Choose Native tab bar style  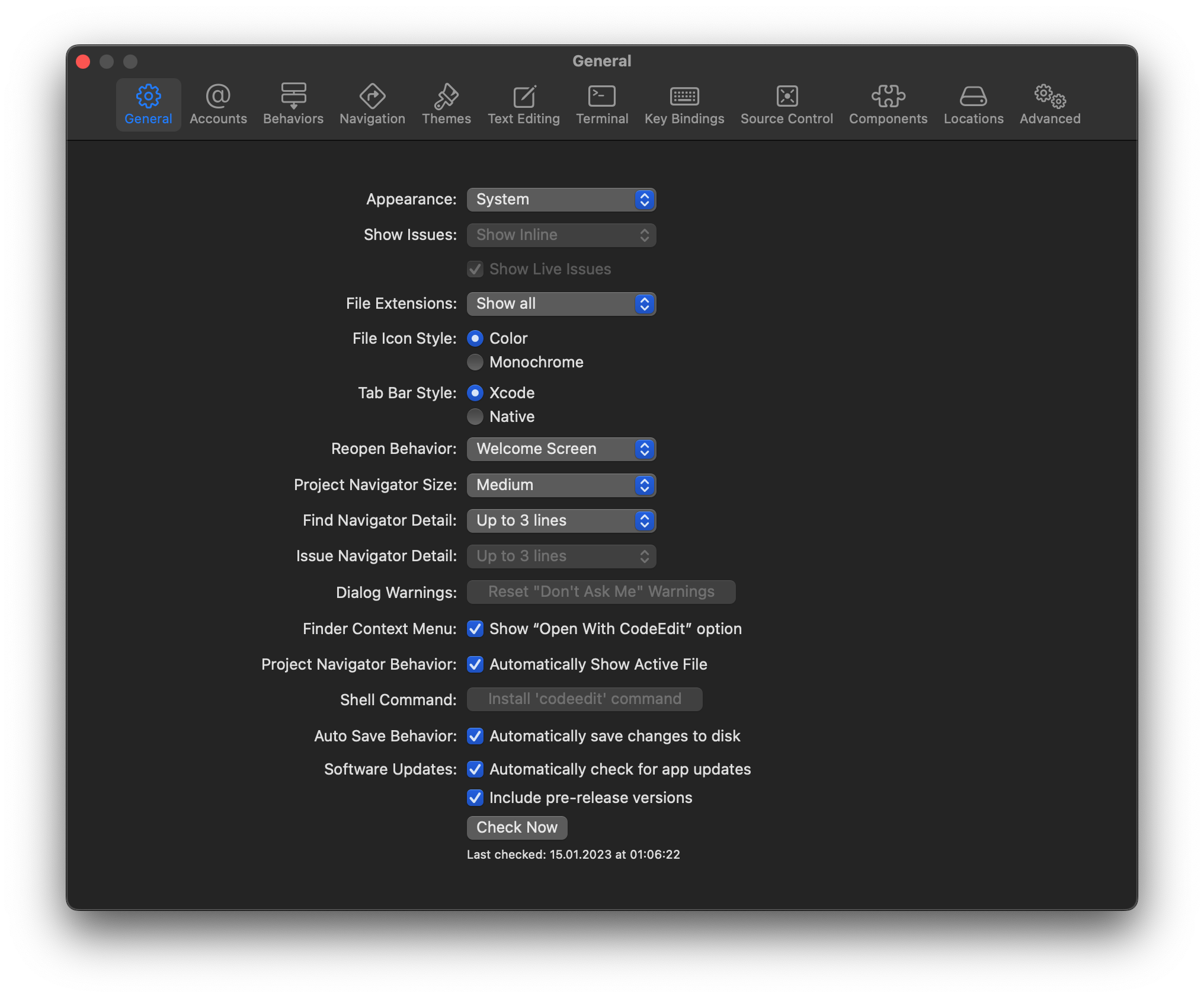pos(475,417)
